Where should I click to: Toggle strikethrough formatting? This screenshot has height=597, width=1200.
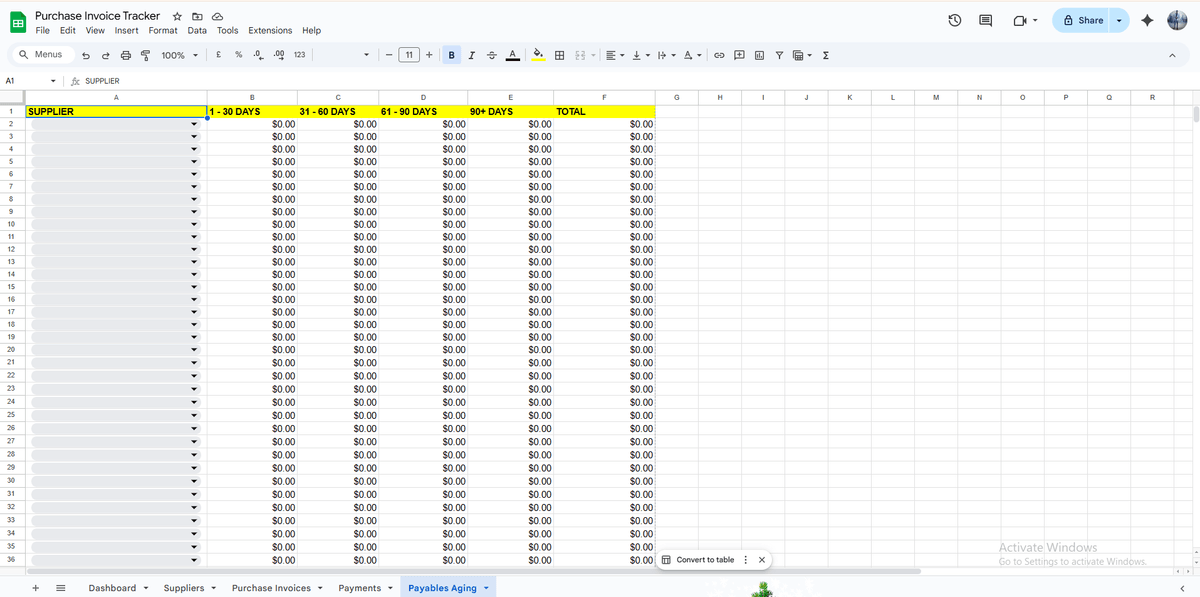[491, 55]
